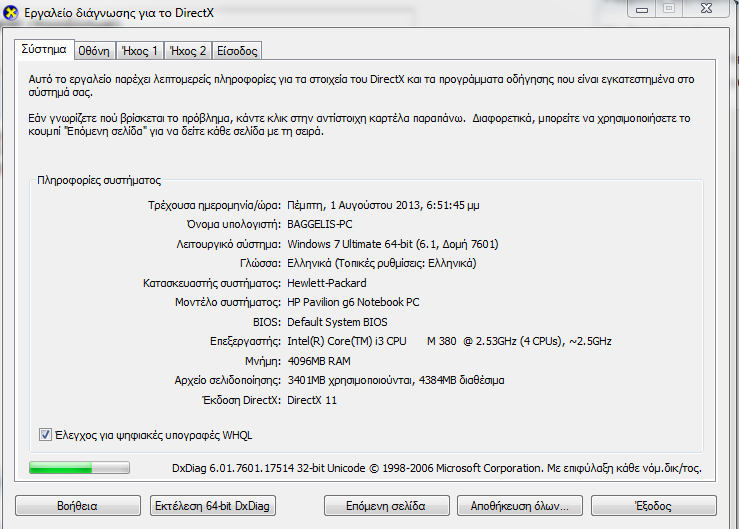
Task: Click the Λειτουργικό σύστημα label
Action: pyautogui.click(x=229, y=244)
